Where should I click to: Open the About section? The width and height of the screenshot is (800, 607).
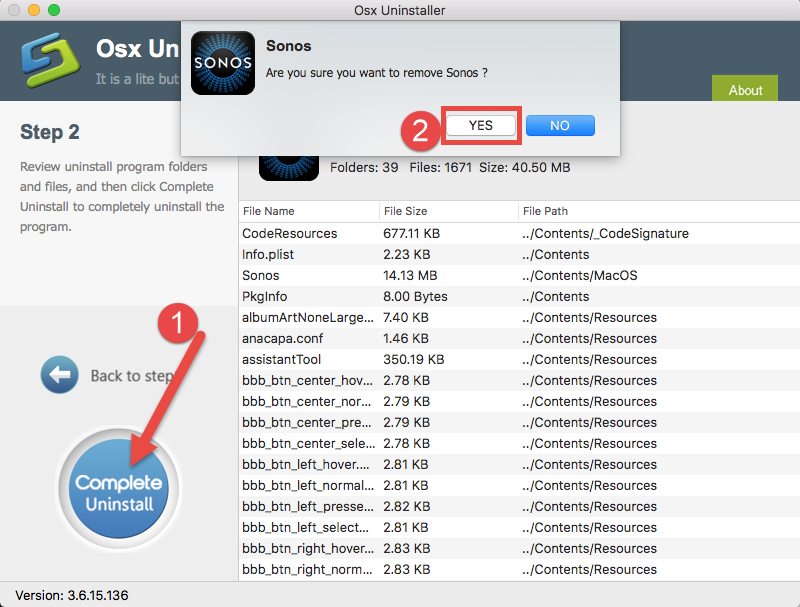[x=744, y=89]
